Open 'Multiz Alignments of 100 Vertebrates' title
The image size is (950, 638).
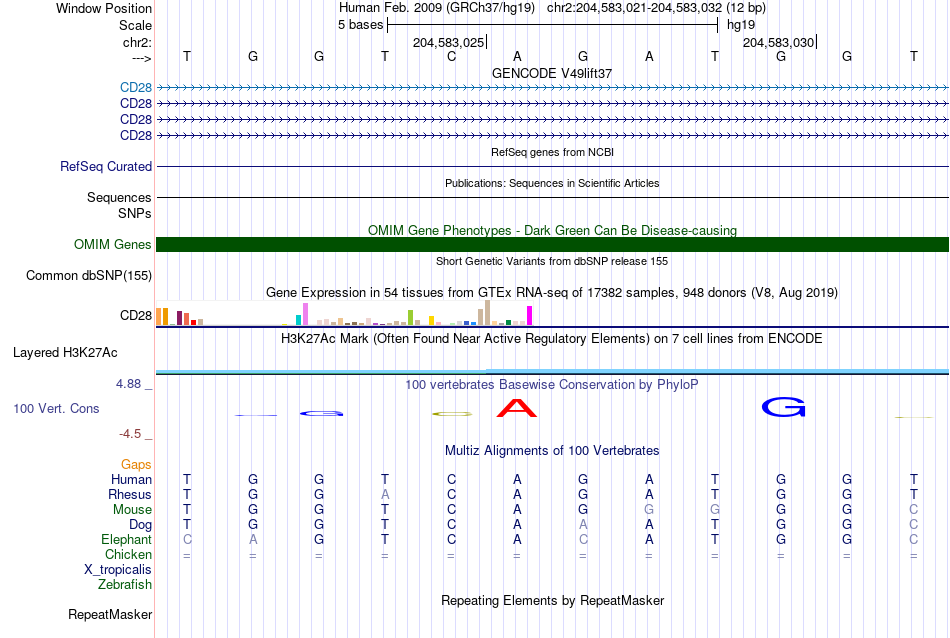tap(552, 451)
